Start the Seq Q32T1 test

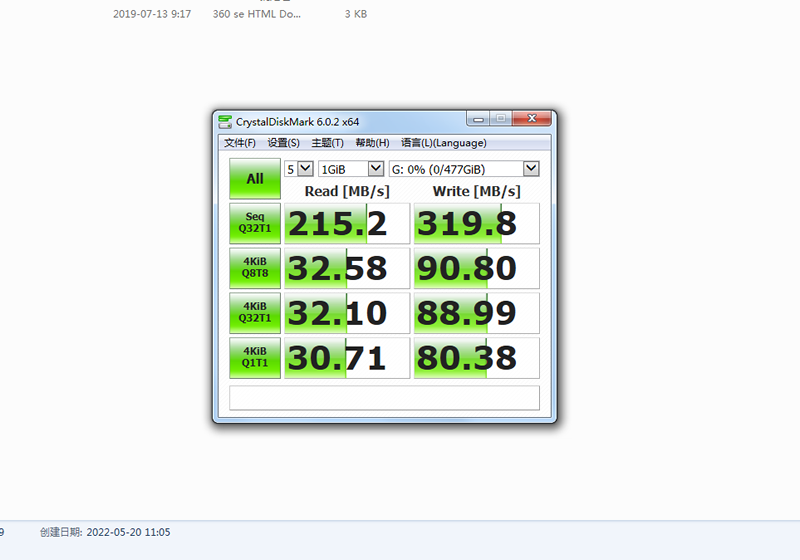click(x=255, y=223)
